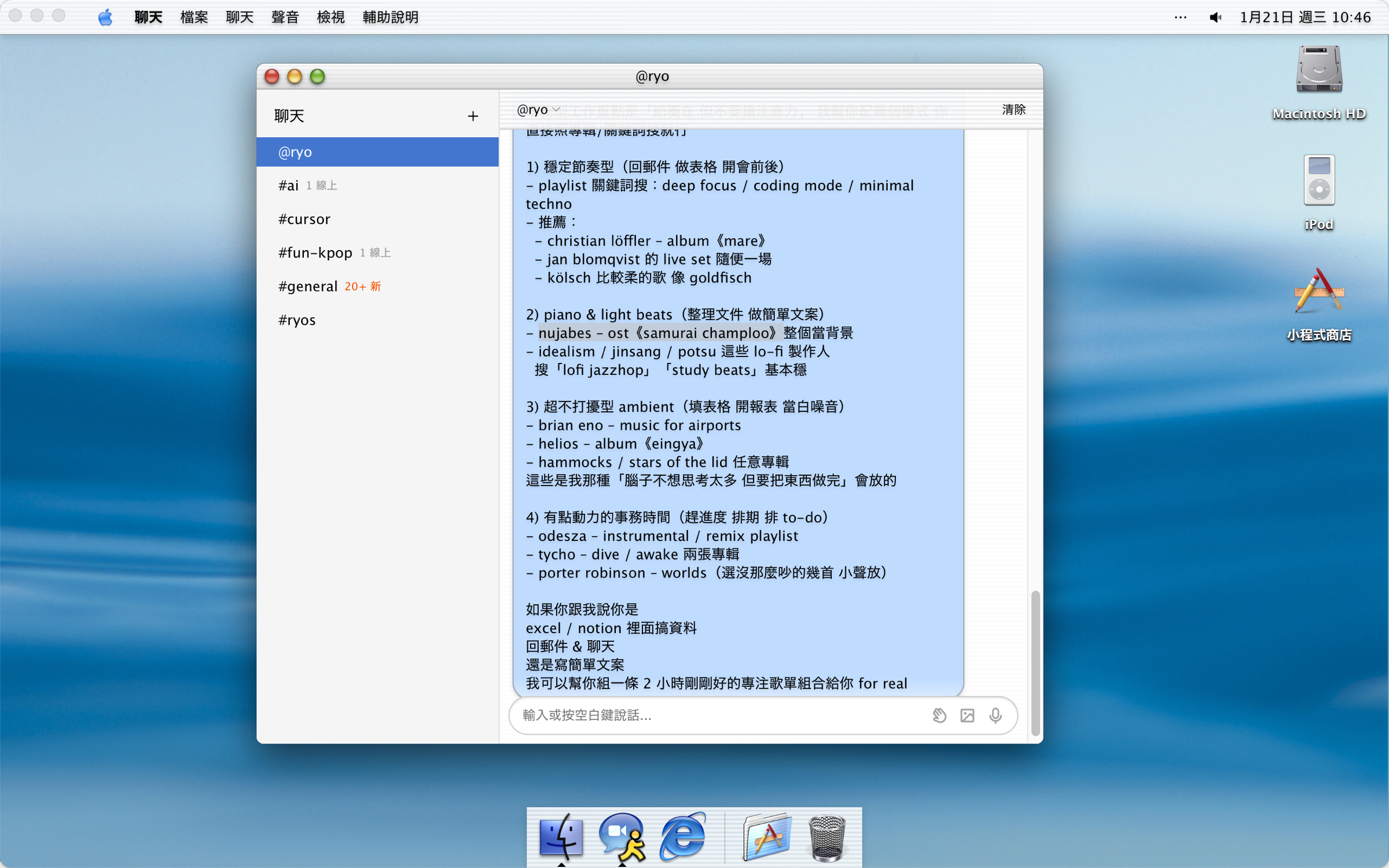Open the iPod desktop icon
This screenshot has height=868, width=1389.
click(1318, 181)
